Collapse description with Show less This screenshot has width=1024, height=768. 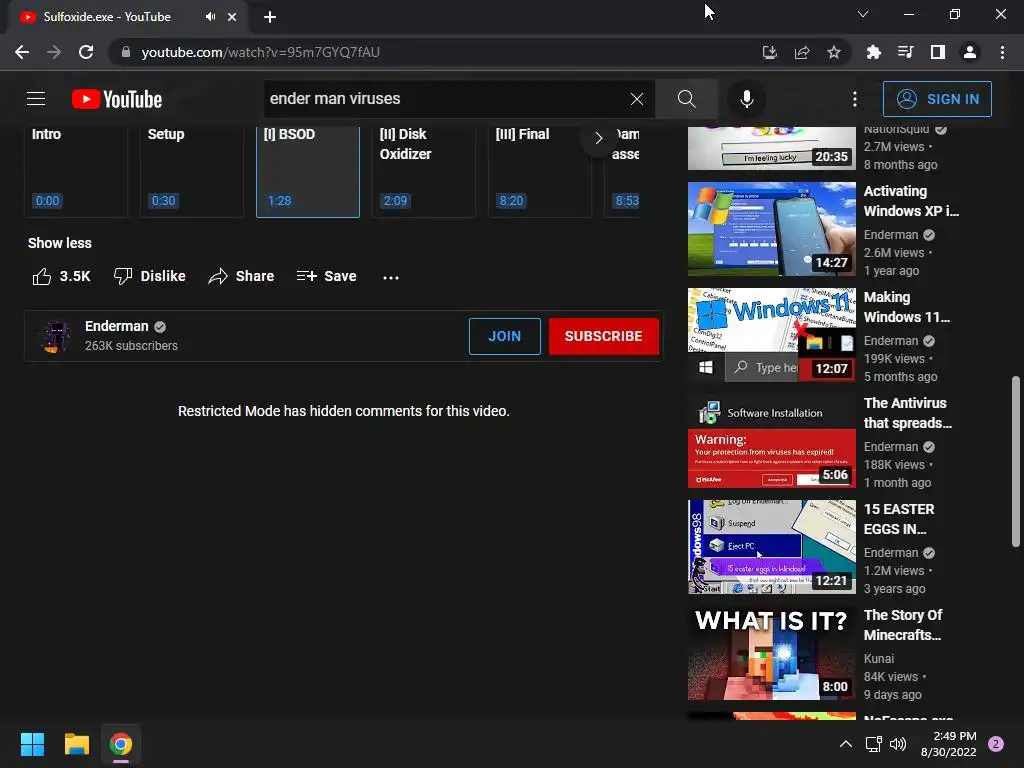pos(59,243)
